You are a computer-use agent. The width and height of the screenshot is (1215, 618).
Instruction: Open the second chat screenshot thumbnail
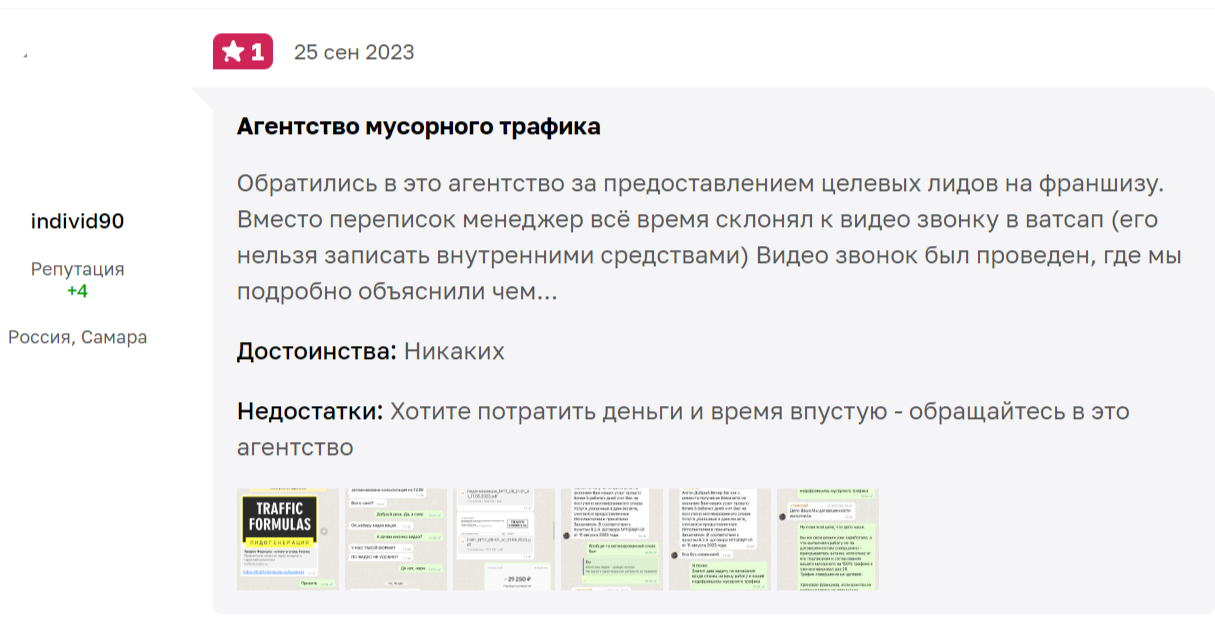coord(395,539)
